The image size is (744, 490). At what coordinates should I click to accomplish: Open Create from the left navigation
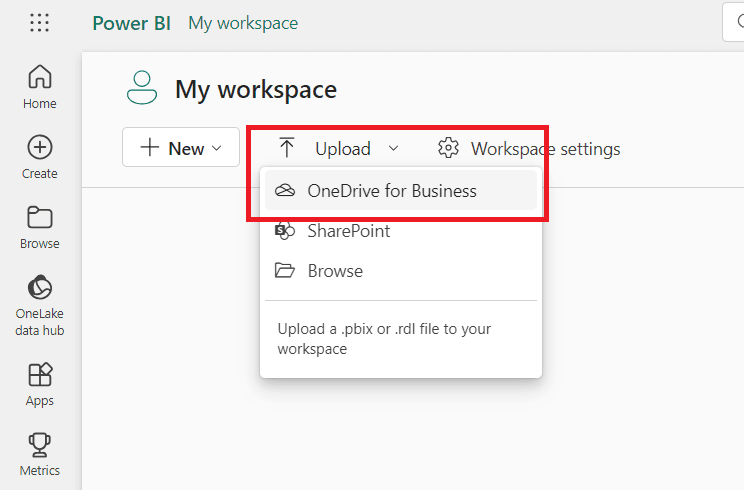click(x=40, y=156)
